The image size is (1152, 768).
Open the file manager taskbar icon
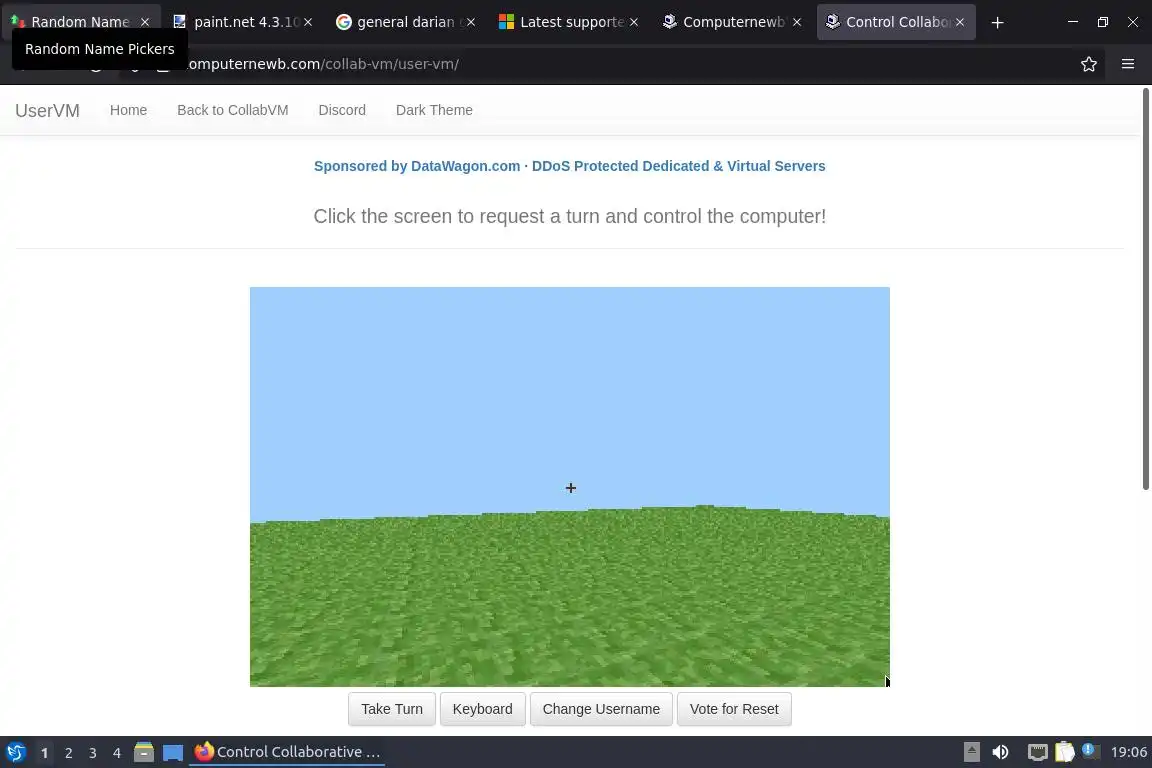coord(144,752)
